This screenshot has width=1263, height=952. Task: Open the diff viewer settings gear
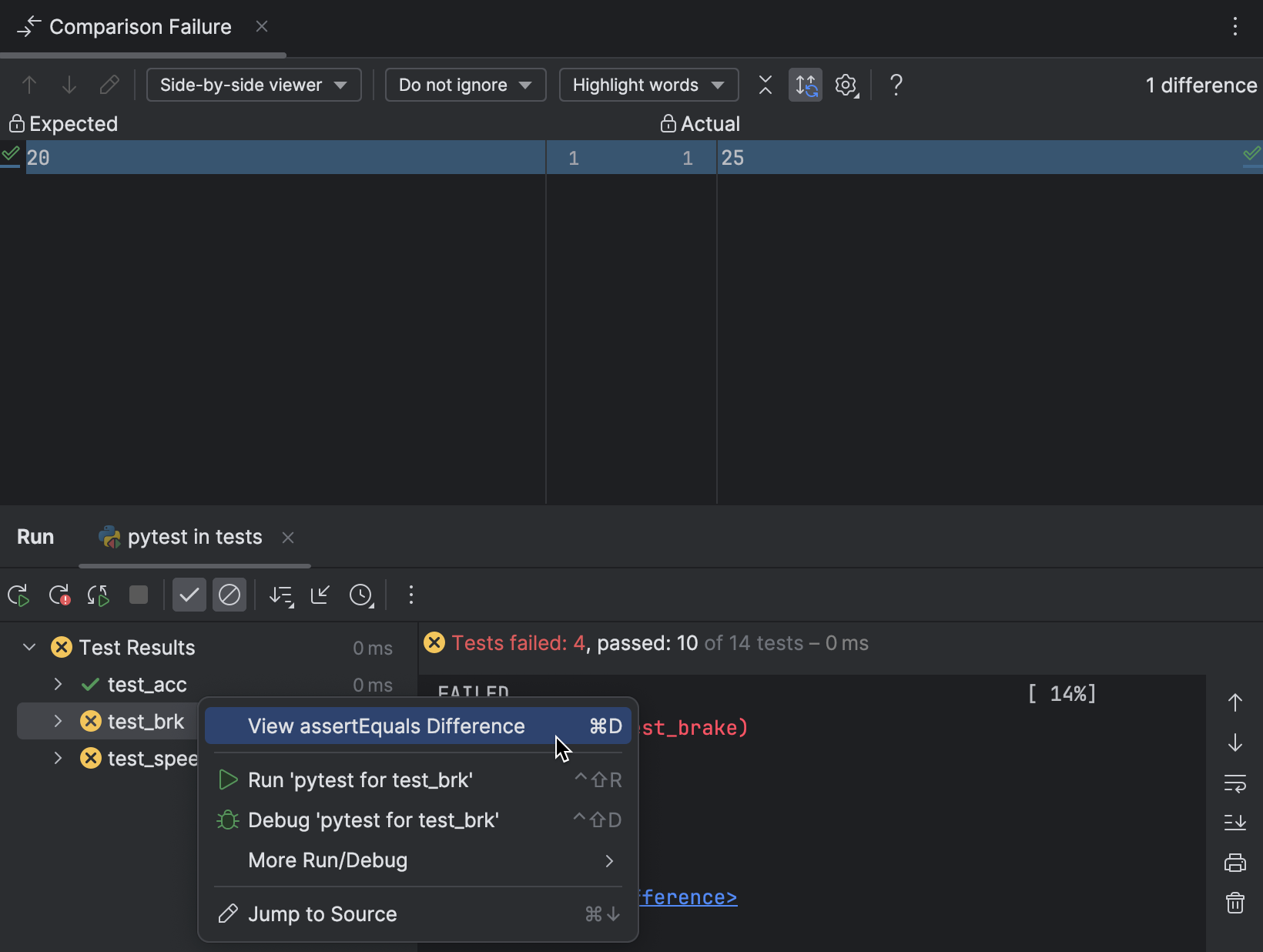point(846,85)
